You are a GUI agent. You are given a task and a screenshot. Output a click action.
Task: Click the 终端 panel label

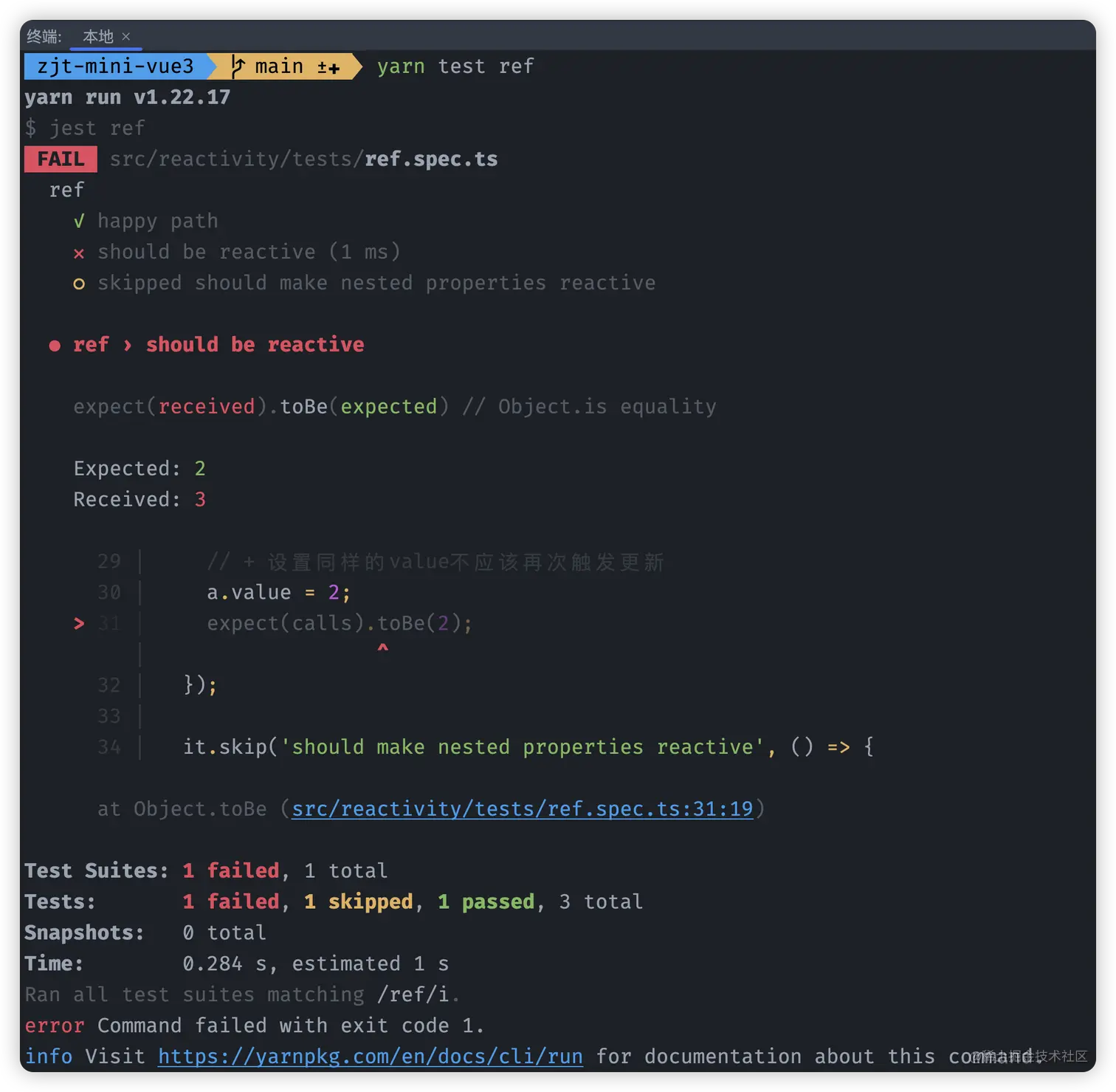click(44, 36)
